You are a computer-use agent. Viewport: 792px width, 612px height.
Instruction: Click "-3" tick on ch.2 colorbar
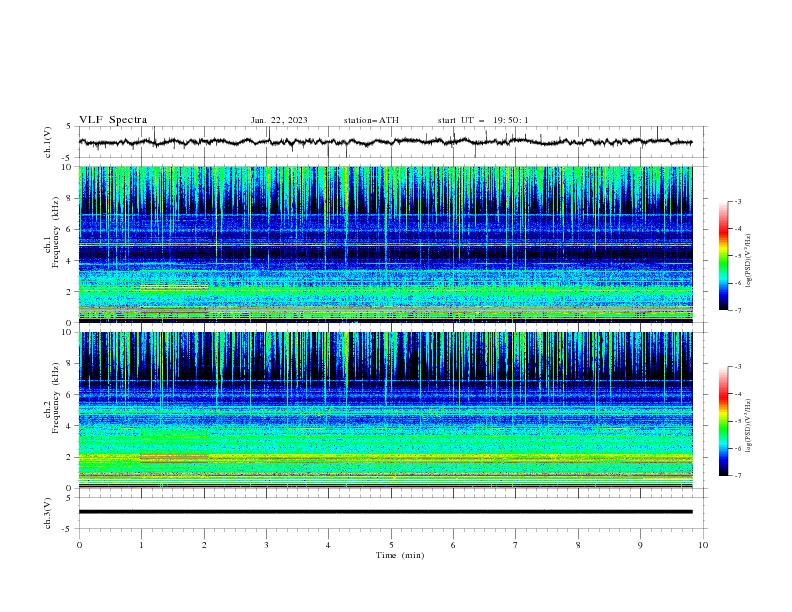(737, 367)
